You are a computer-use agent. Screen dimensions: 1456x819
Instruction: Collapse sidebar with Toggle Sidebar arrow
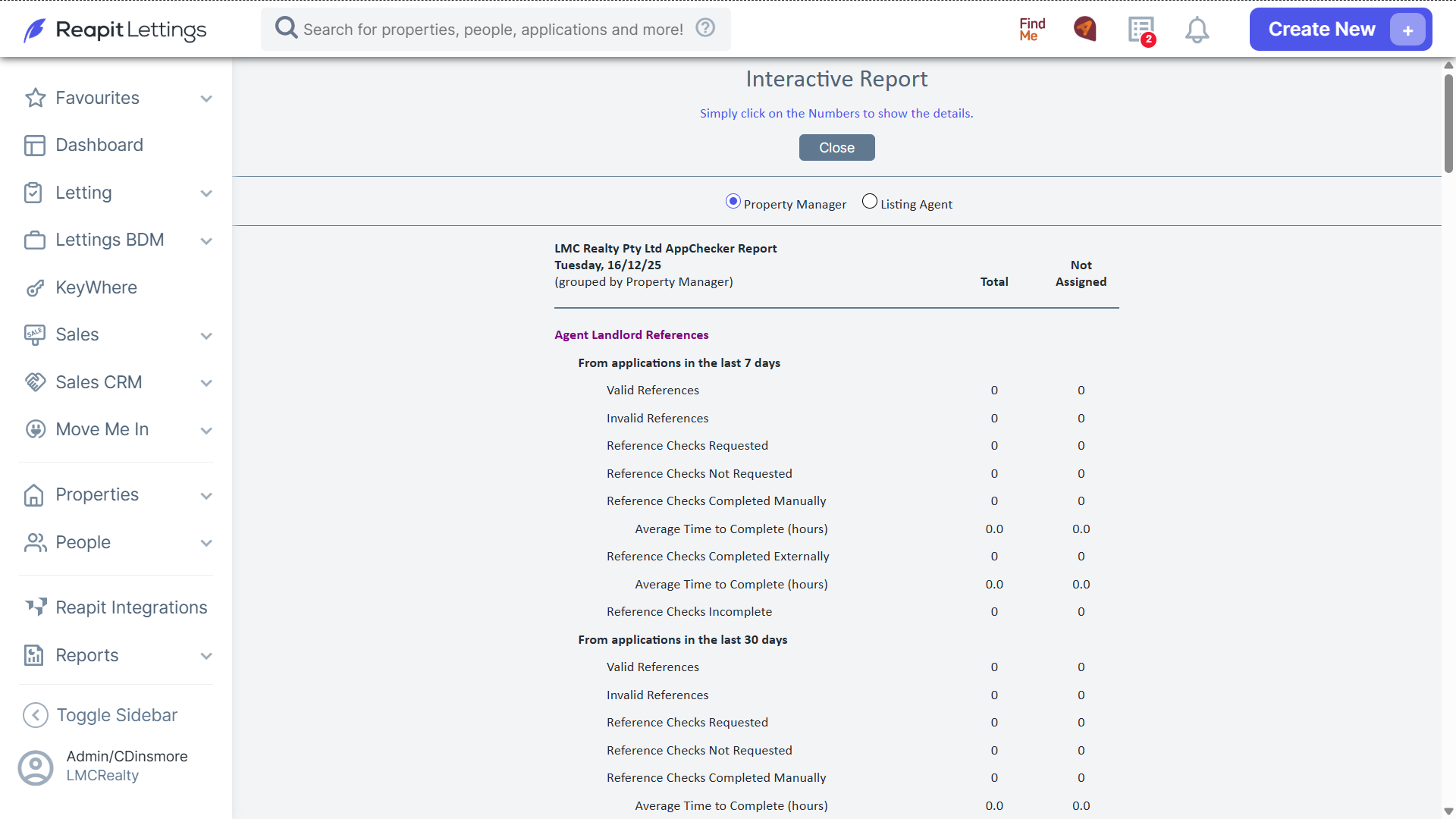(36, 715)
